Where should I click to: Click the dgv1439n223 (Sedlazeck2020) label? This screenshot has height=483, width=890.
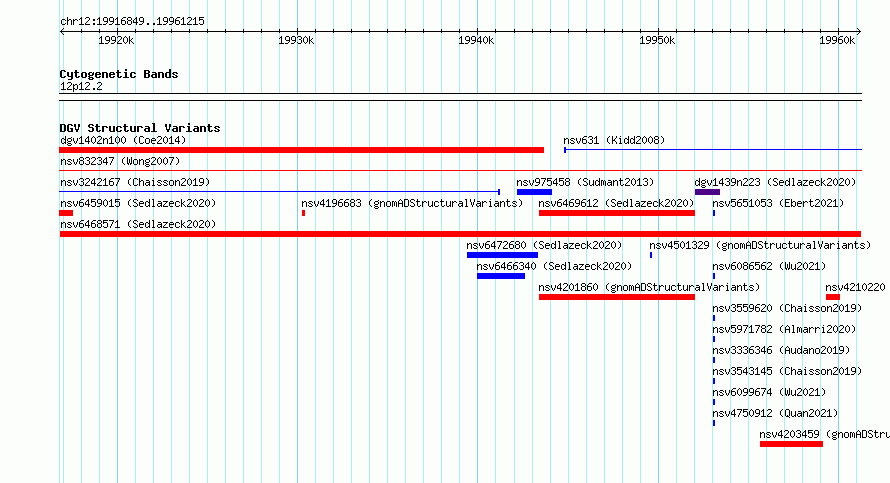point(775,182)
